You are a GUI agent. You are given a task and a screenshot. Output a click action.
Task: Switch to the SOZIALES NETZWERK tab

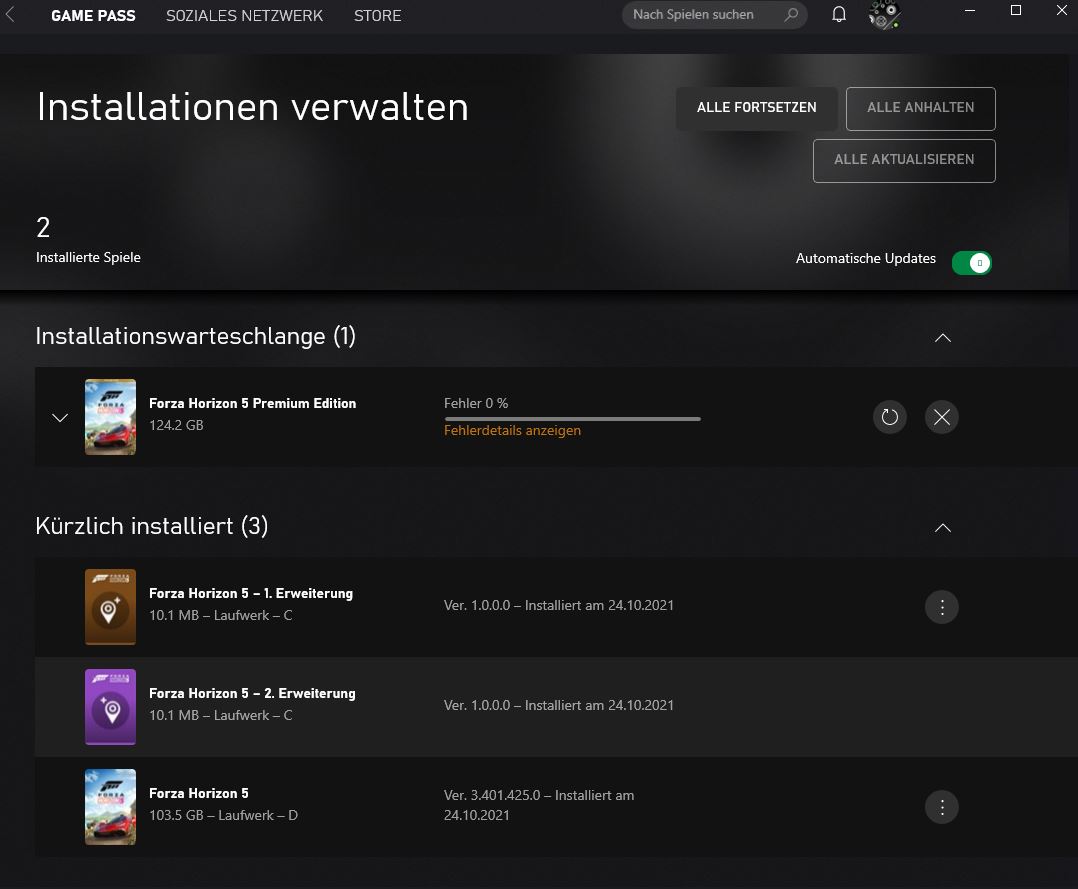(x=244, y=15)
